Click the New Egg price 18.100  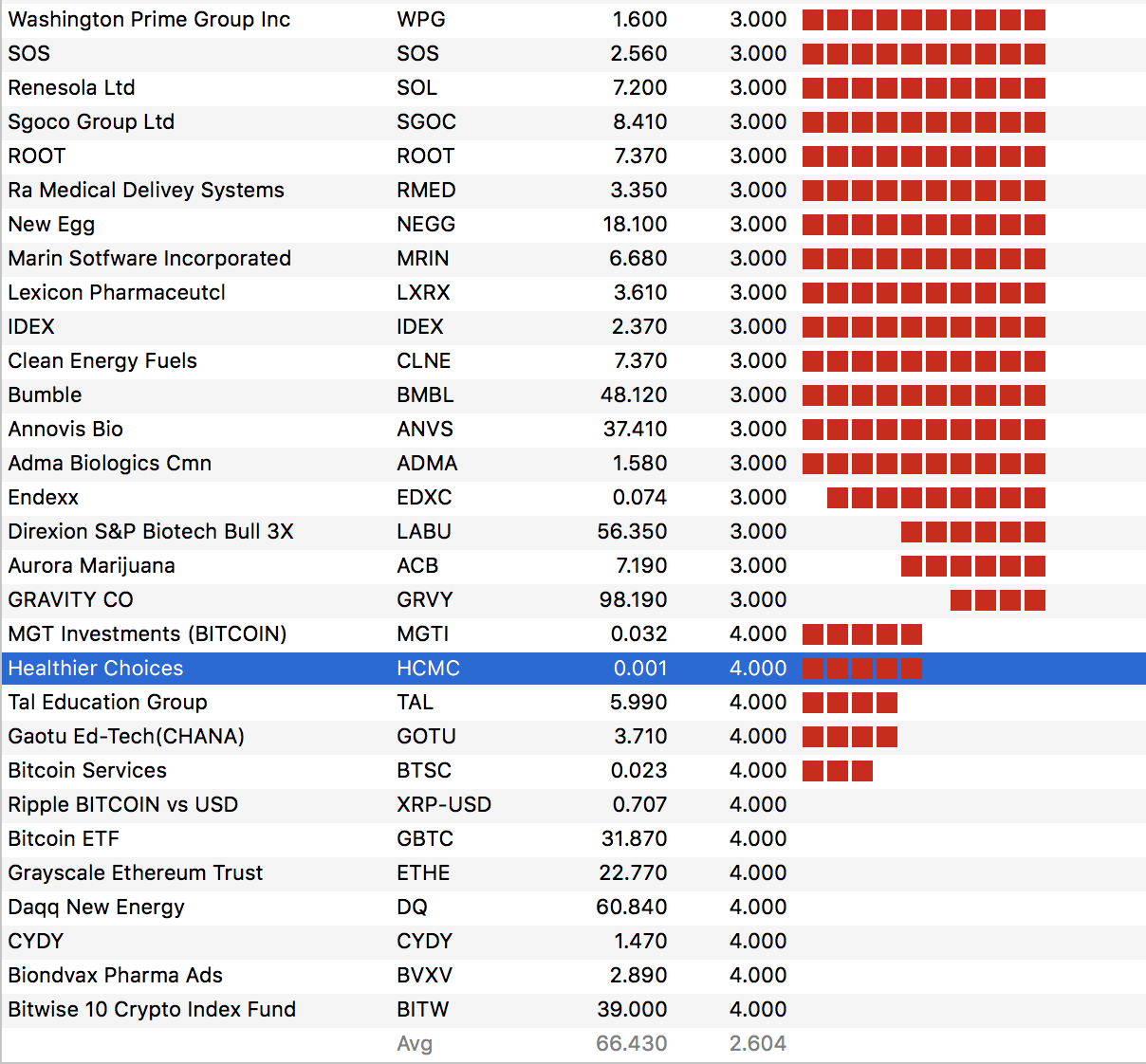coord(635,225)
